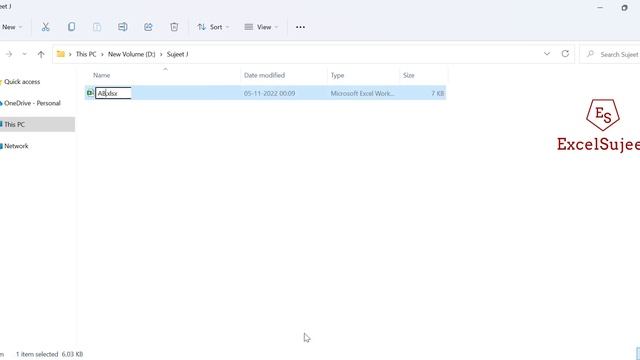Click the Rename icon in toolbar
This screenshot has height=360, width=640.
click(x=122, y=27)
